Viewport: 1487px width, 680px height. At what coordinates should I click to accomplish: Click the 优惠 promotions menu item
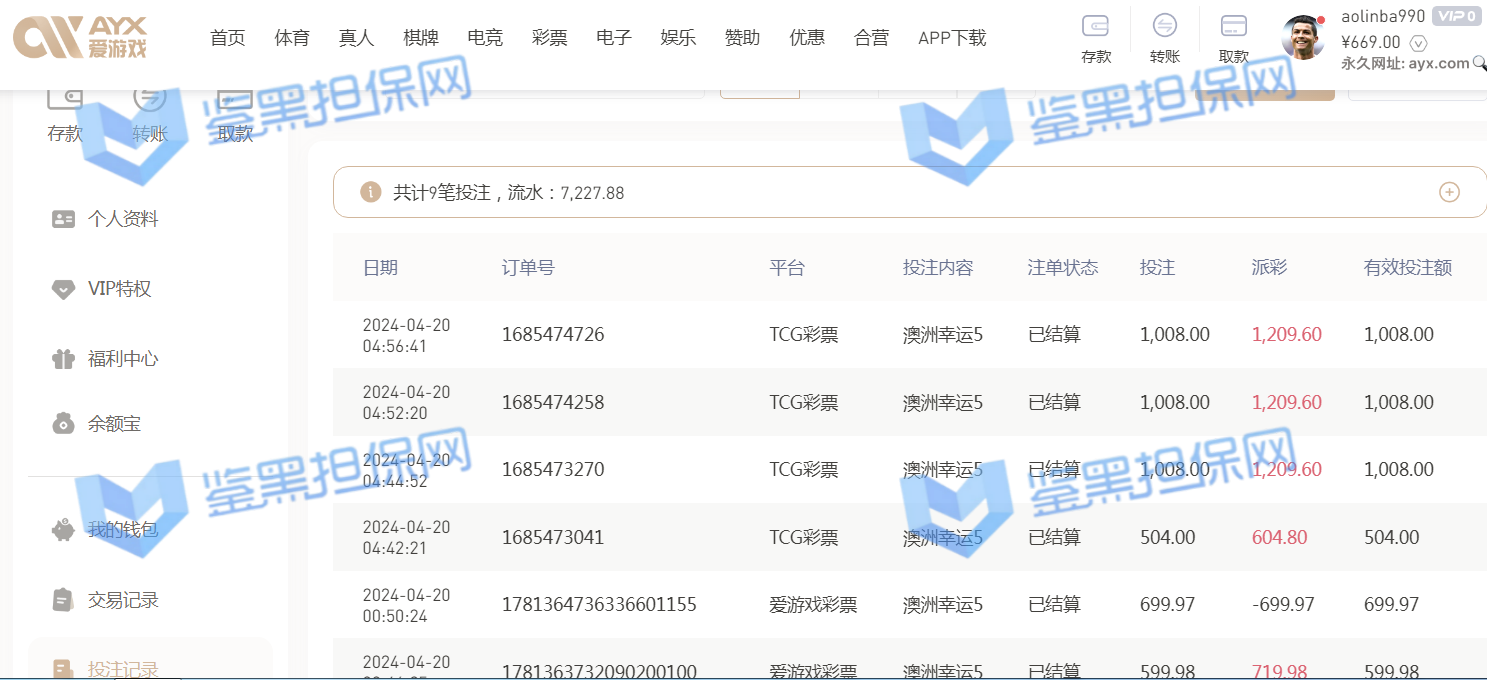807,38
